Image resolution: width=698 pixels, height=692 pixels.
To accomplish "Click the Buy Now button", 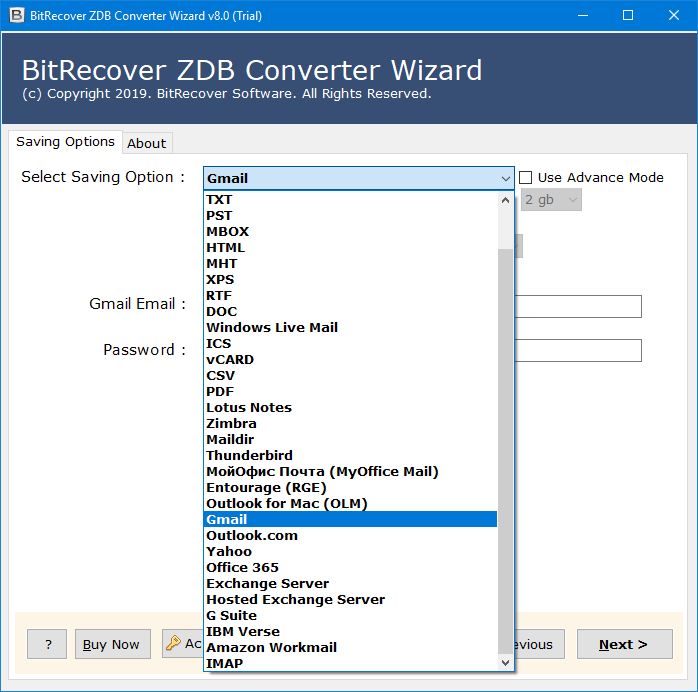I will click(x=113, y=644).
